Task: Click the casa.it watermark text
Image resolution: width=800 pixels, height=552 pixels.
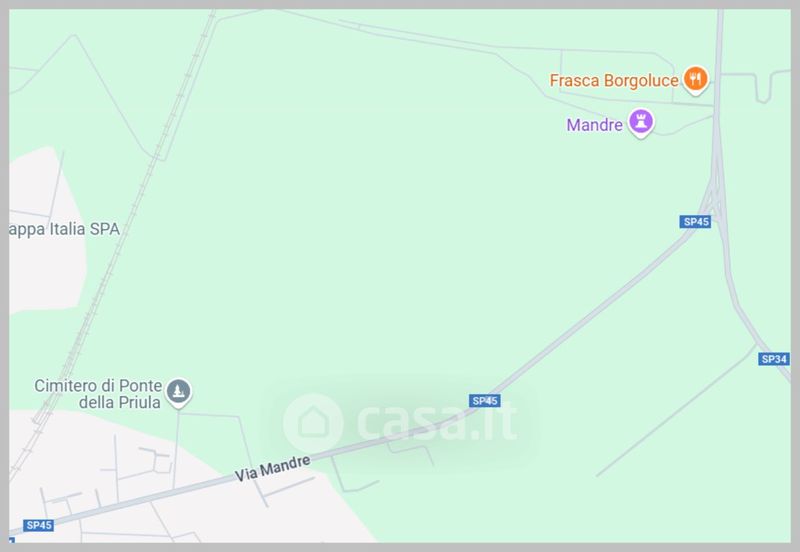Action: point(436,422)
